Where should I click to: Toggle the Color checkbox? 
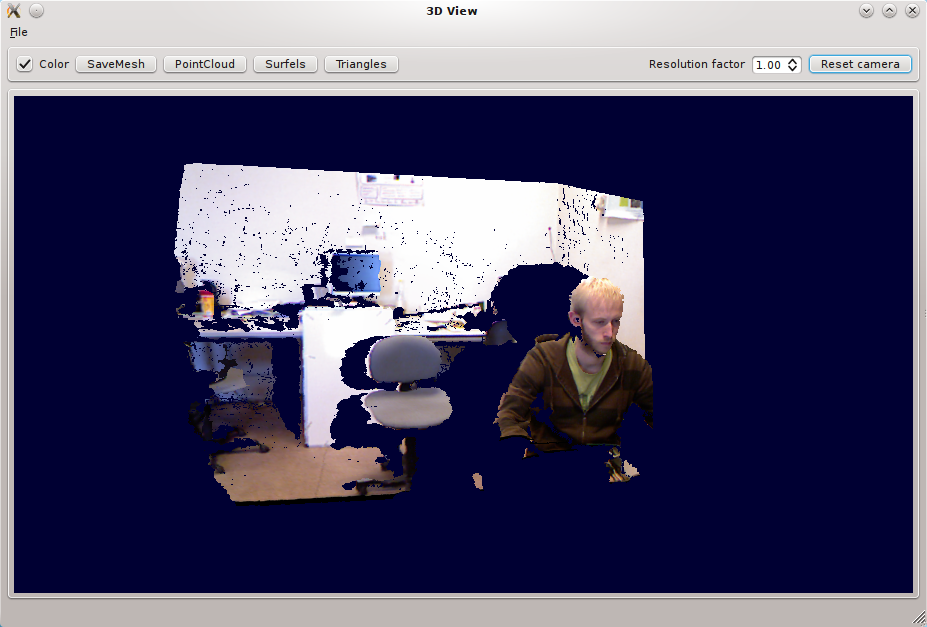tap(24, 64)
